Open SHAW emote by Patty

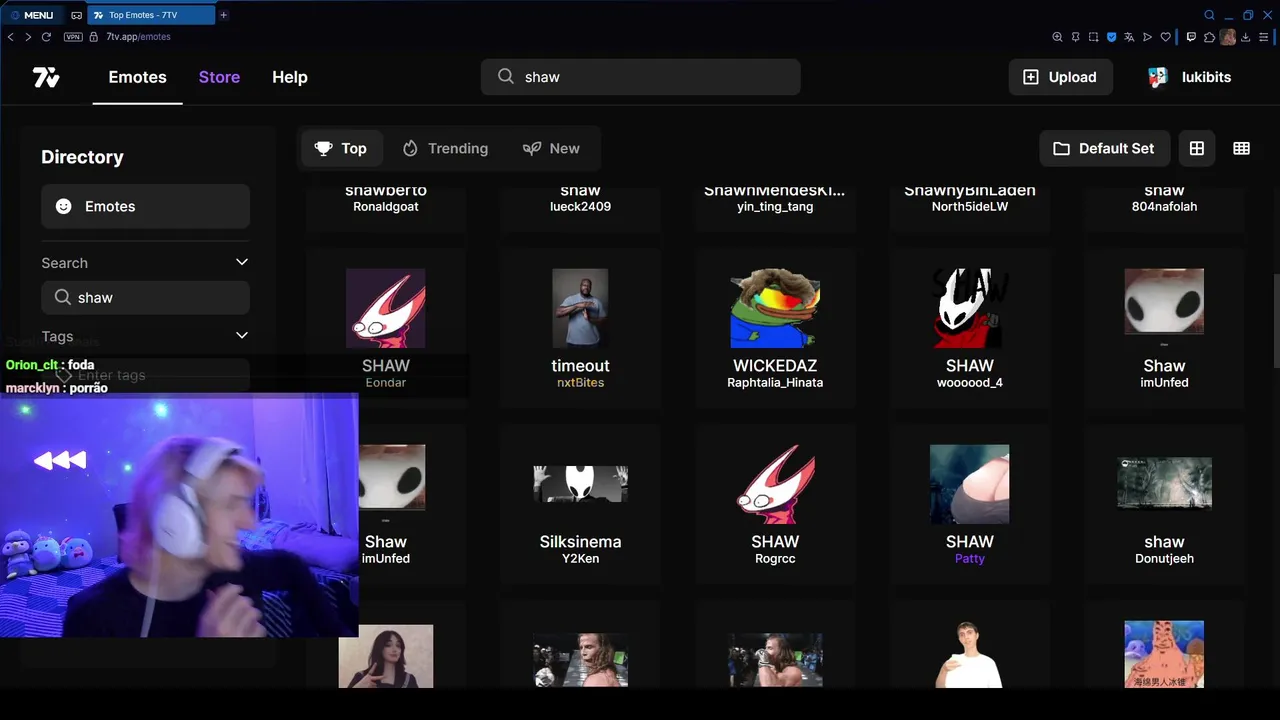[970, 484]
